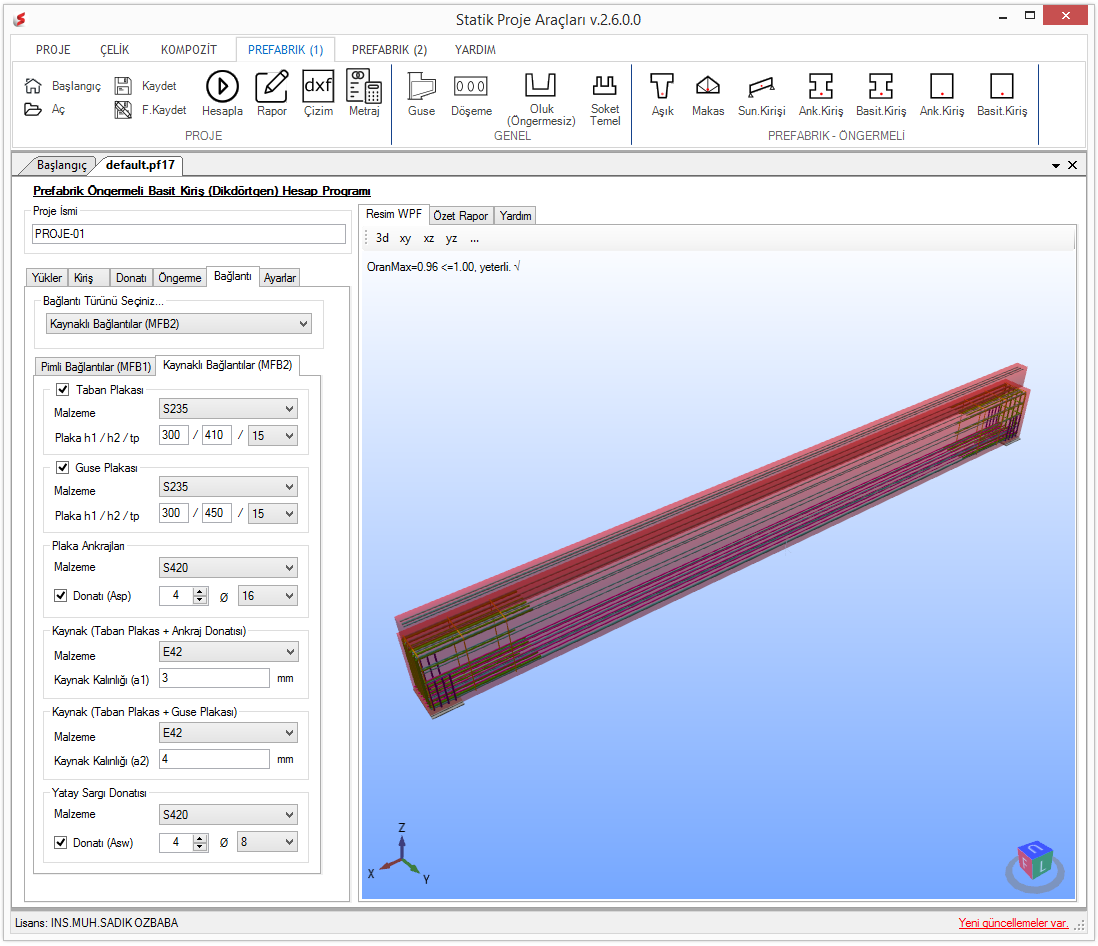Open the Özet Rapor tab
Screen dimensions: 1098x946
pyautogui.click(x=461, y=216)
